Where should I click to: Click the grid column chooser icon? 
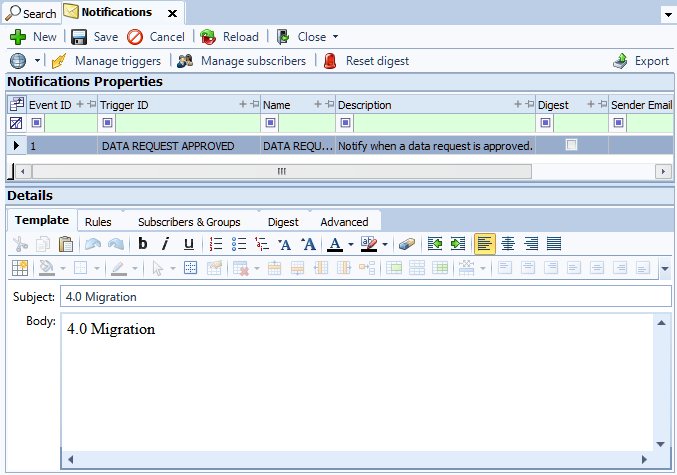pyautogui.click(x=17, y=104)
